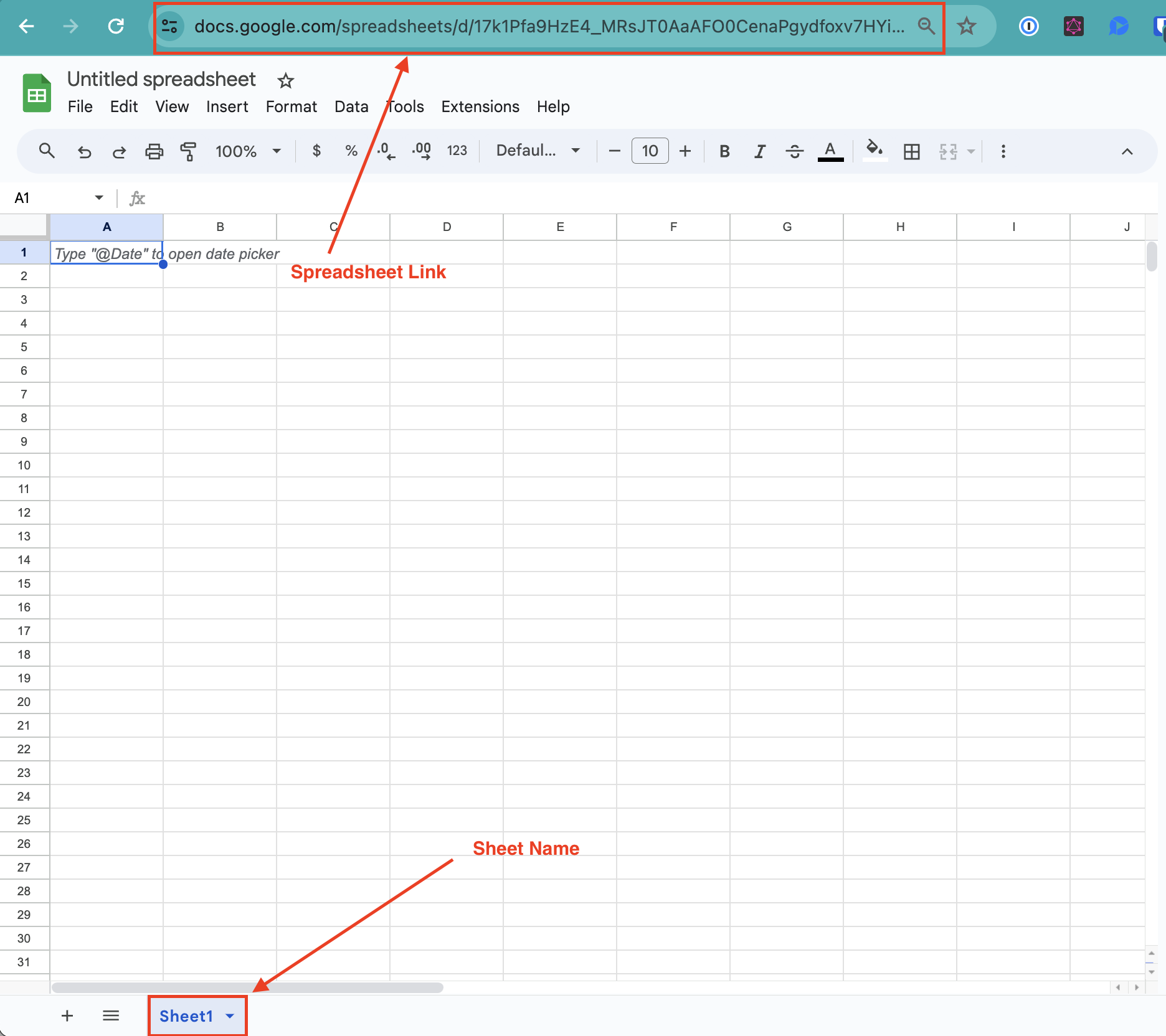Open the Edit menu
The height and width of the screenshot is (1036, 1166).
coord(124,107)
